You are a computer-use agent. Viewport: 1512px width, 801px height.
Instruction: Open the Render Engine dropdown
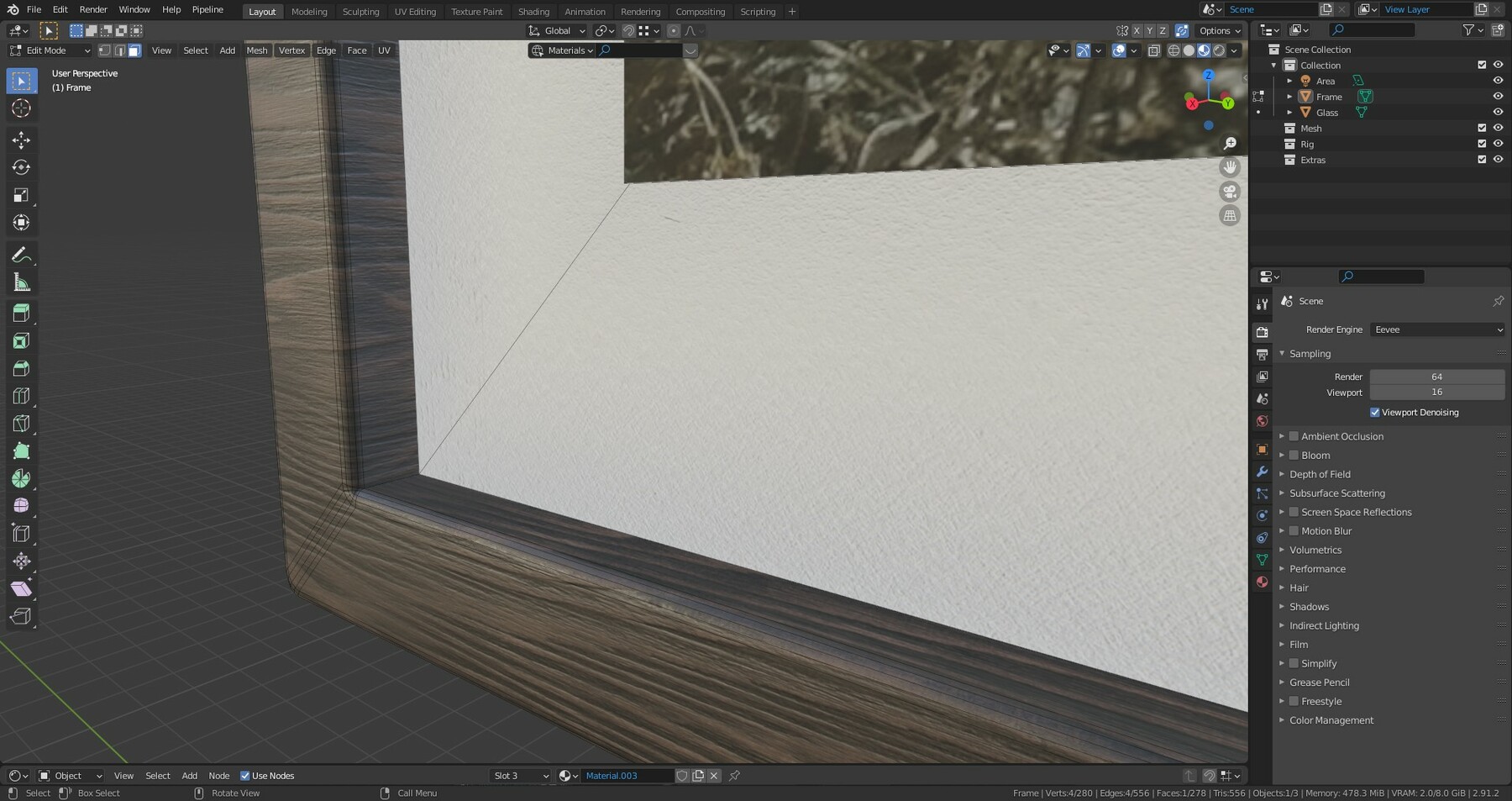[1437, 329]
